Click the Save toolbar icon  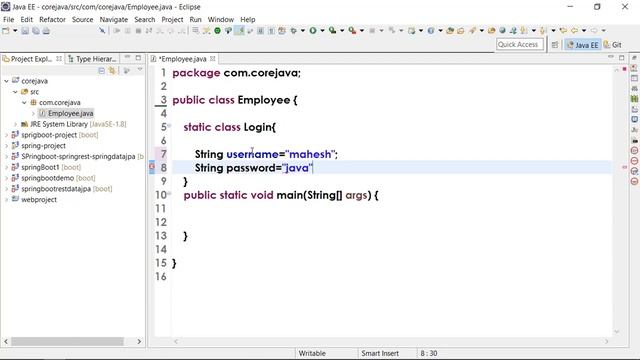point(25,31)
